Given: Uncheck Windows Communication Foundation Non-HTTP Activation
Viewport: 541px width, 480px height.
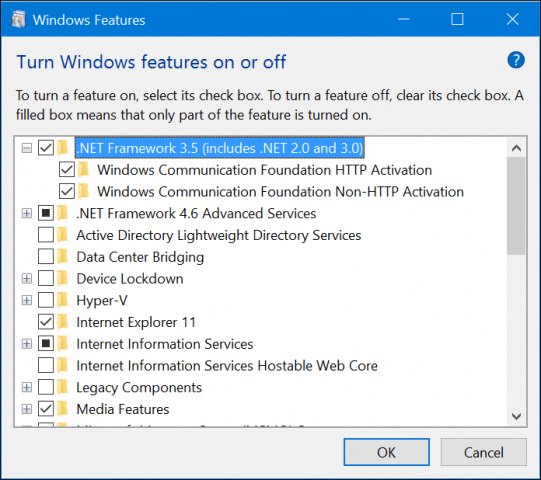Looking at the screenshot, I should coord(67,192).
